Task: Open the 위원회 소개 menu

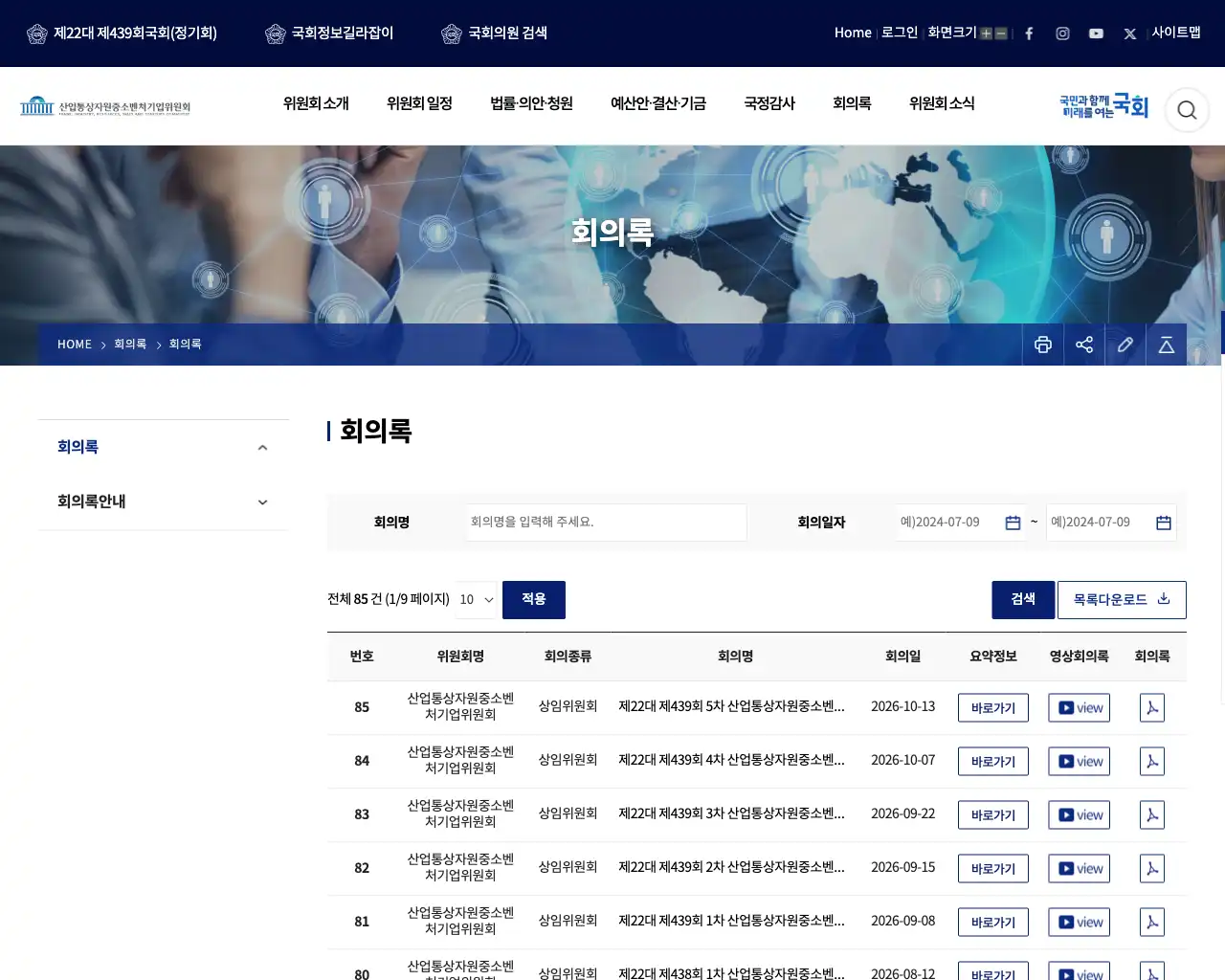Action: click(316, 103)
